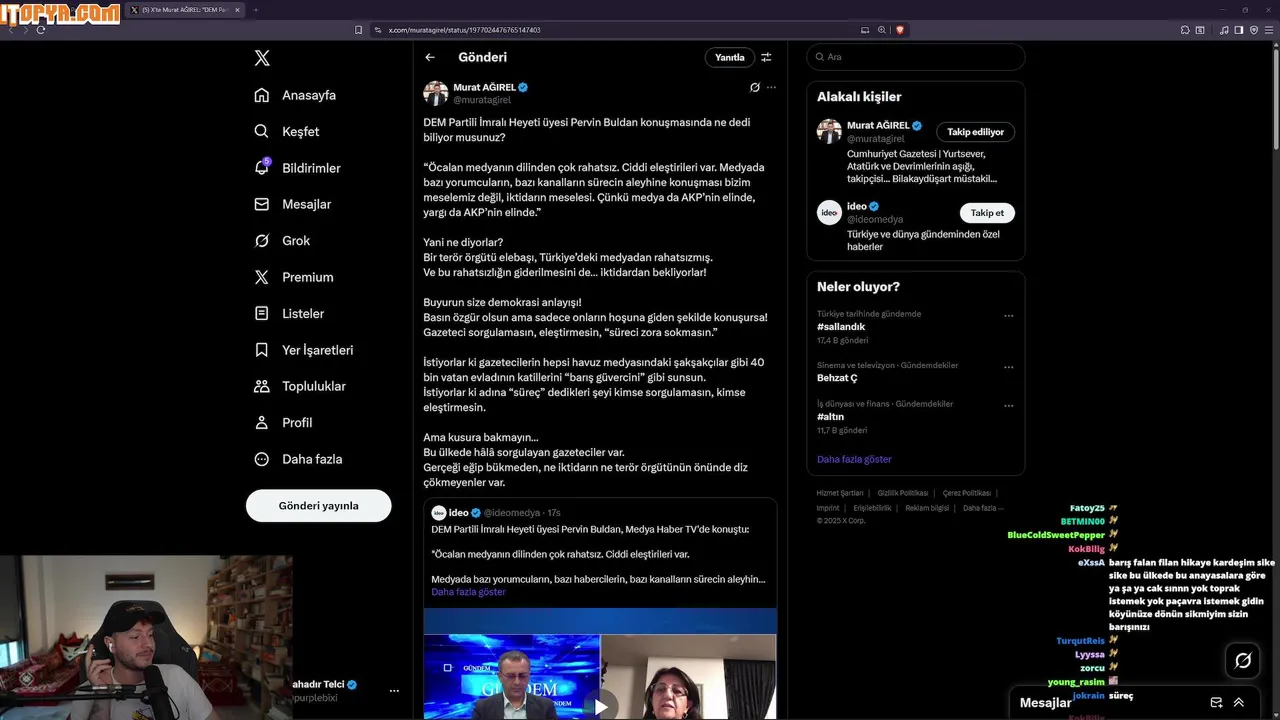This screenshot has width=1280, height=720.
Task: Open the Premium page
Action: (294, 277)
